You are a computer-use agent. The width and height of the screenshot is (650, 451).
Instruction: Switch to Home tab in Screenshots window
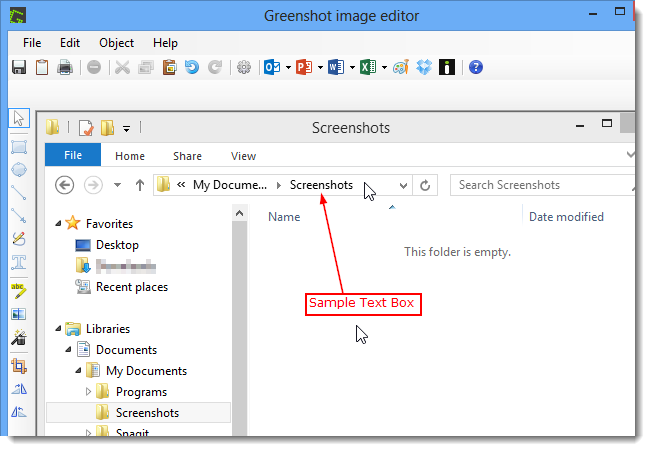[130, 156]
